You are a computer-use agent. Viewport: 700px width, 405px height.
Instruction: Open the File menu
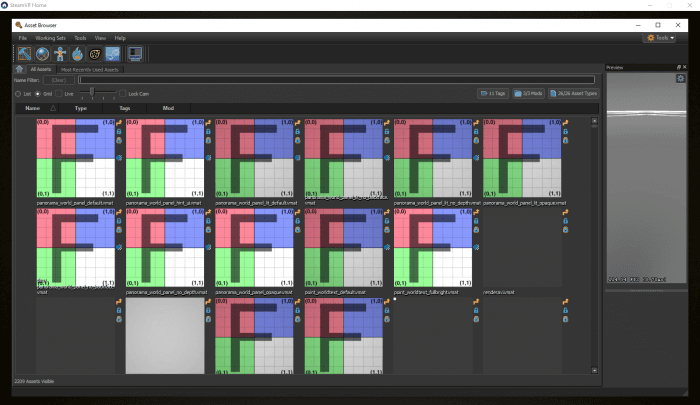(x=23, y=38)
